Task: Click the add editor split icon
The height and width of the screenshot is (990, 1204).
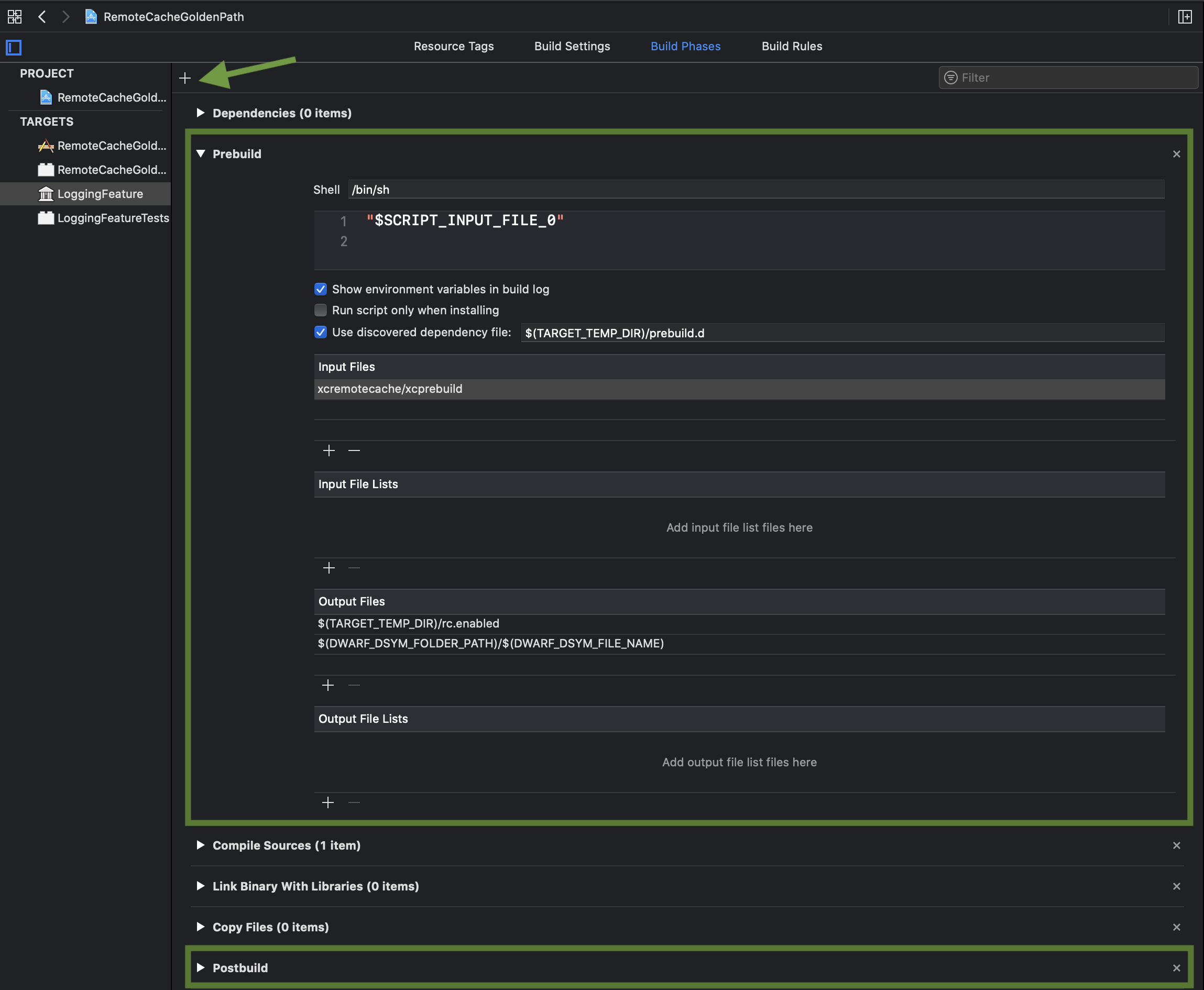Action: 1185,17
